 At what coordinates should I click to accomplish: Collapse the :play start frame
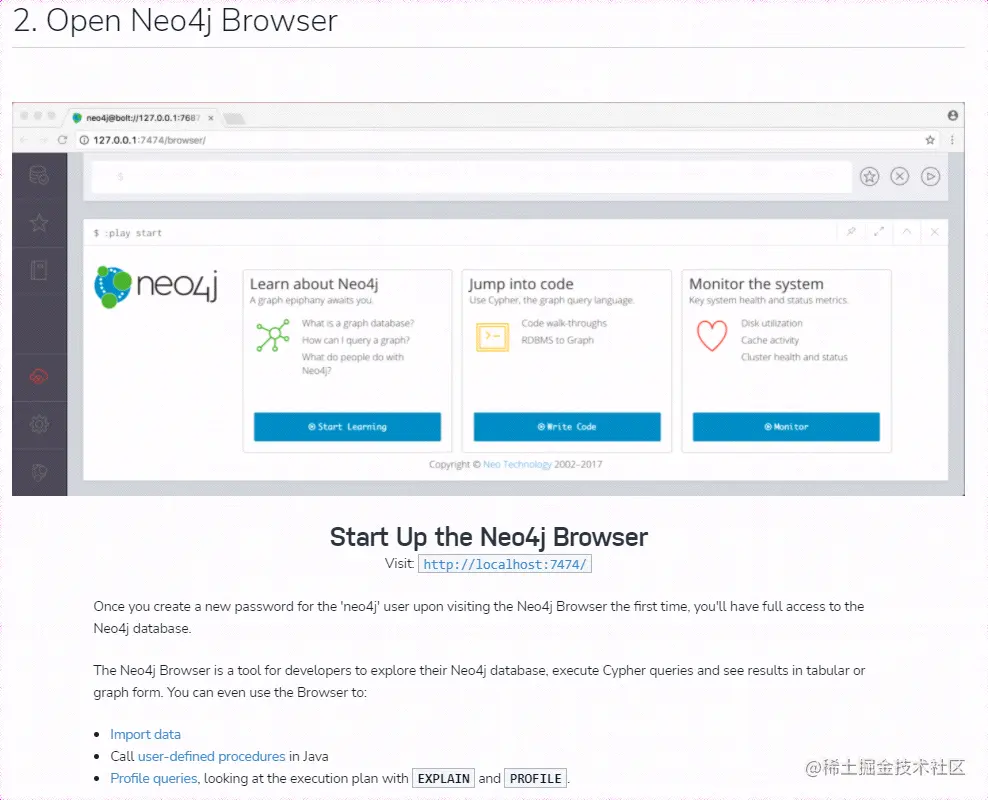(907, 232)
